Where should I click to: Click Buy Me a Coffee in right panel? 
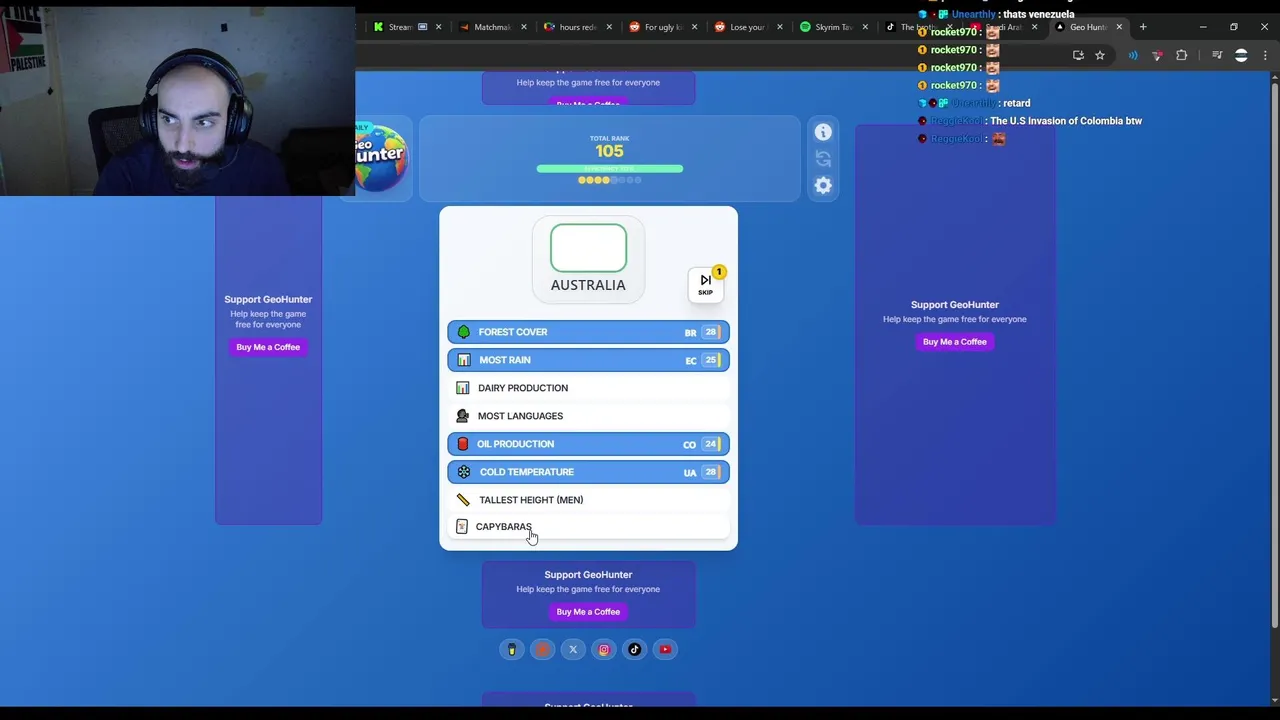(955, 342)
